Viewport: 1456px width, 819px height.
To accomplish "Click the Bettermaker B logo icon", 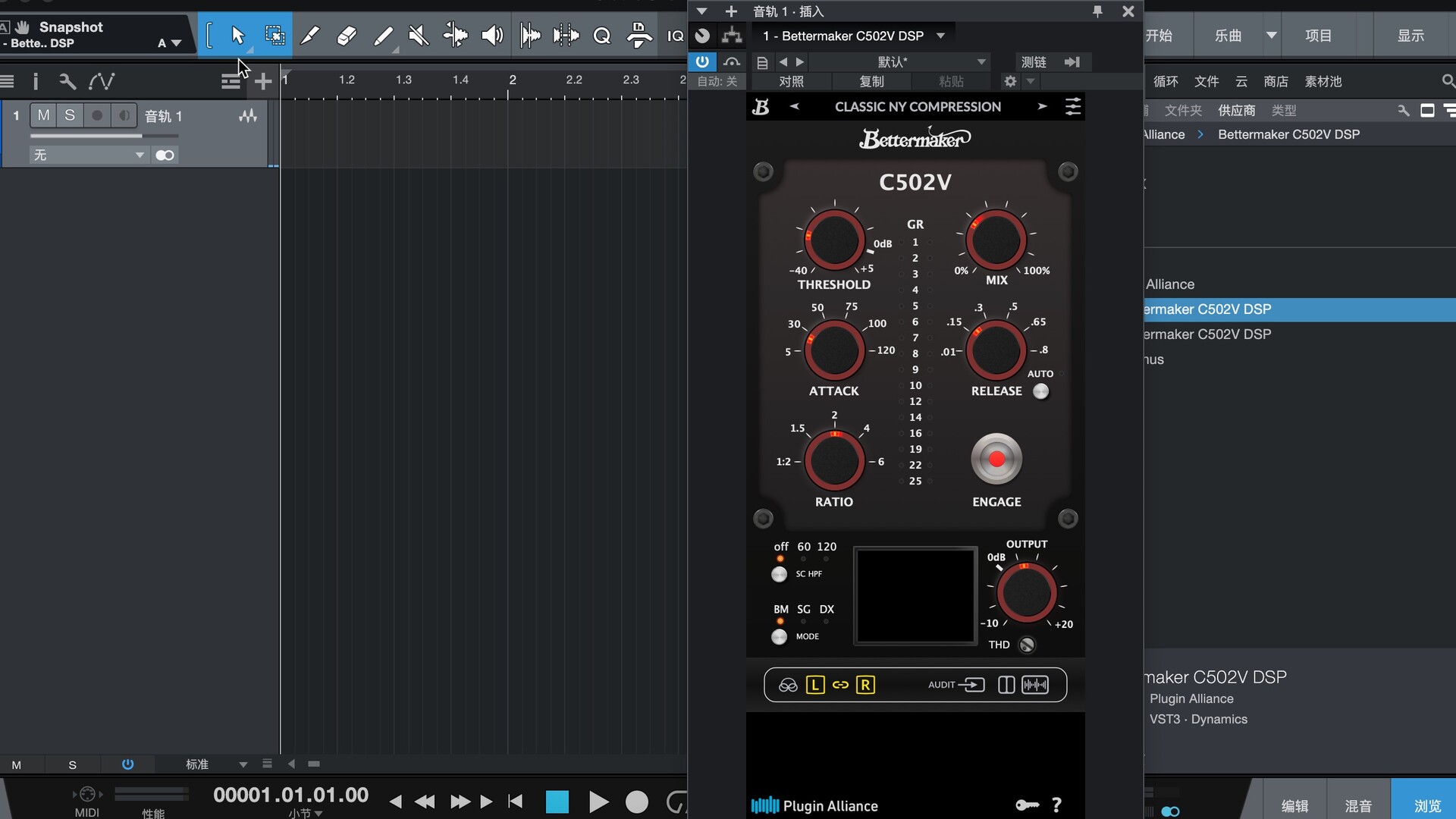I will click(761, 107).
